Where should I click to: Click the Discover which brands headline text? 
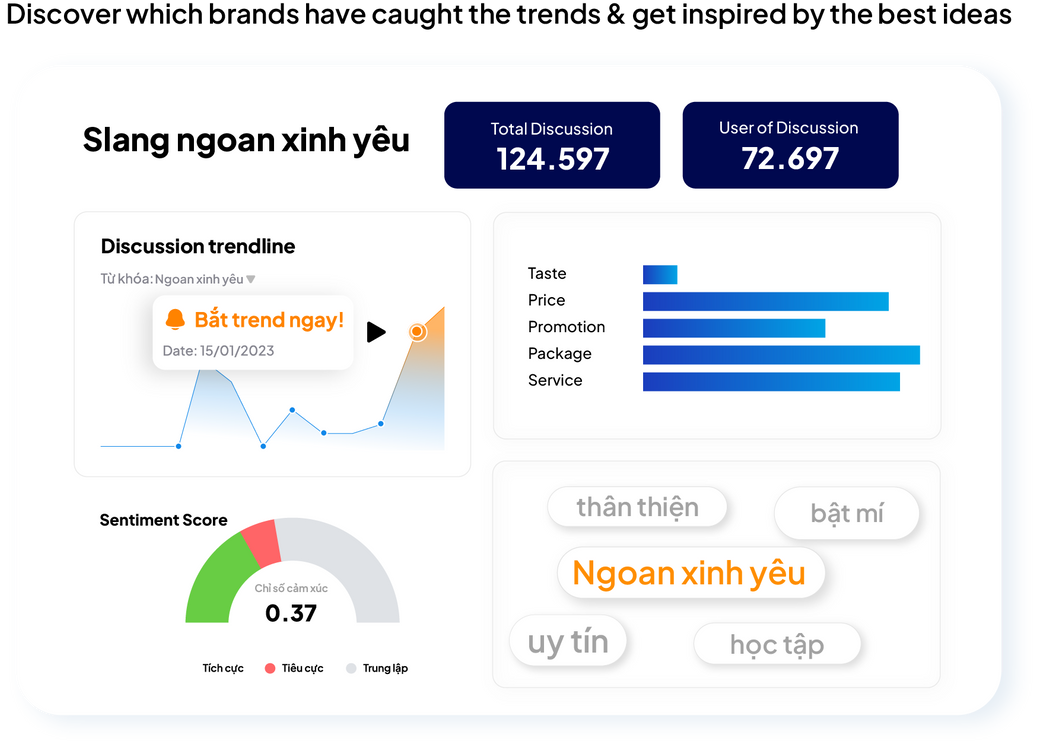(509, 15)
